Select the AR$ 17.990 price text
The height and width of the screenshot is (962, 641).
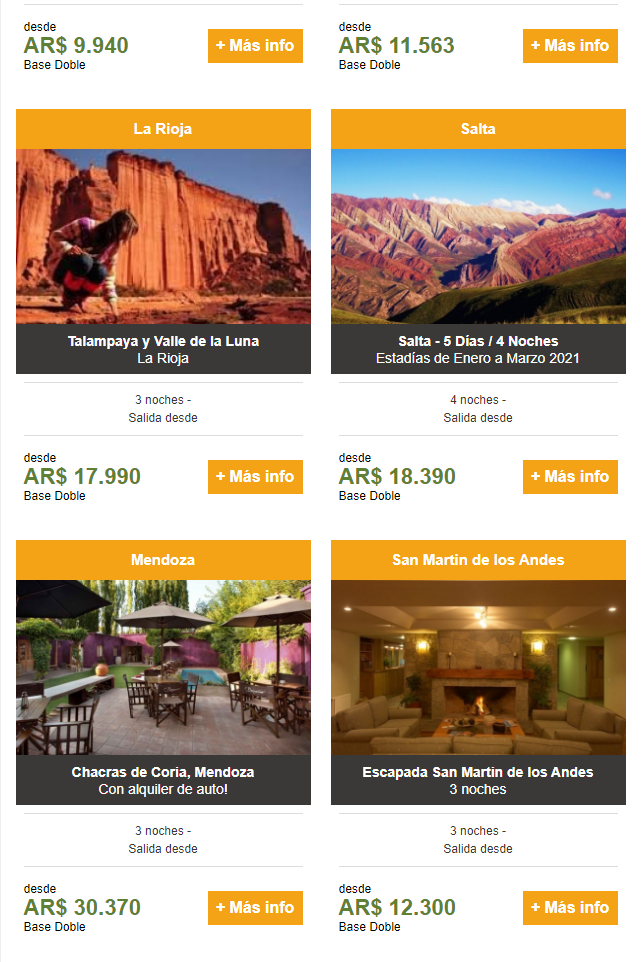[82, 476]
